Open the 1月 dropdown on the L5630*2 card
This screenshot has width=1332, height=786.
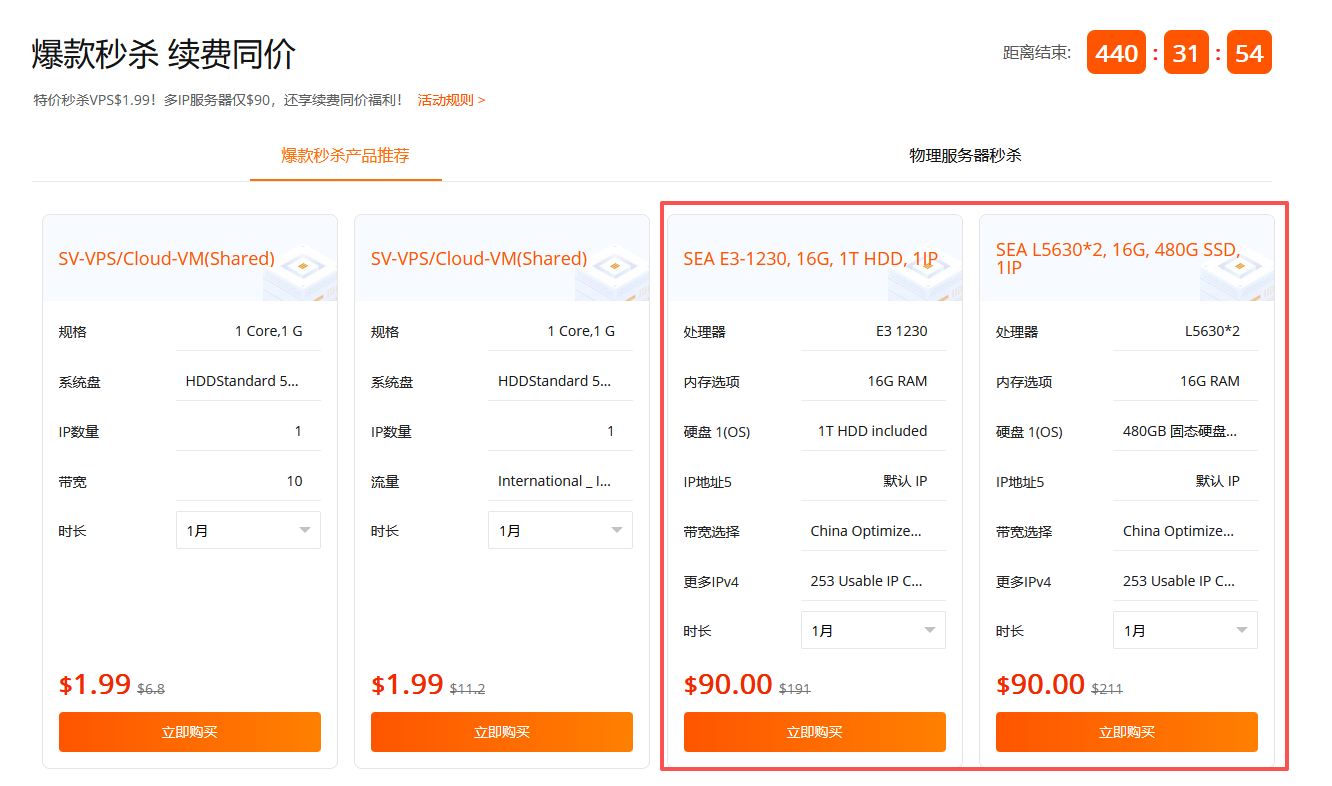click(x=1185, y=630)
